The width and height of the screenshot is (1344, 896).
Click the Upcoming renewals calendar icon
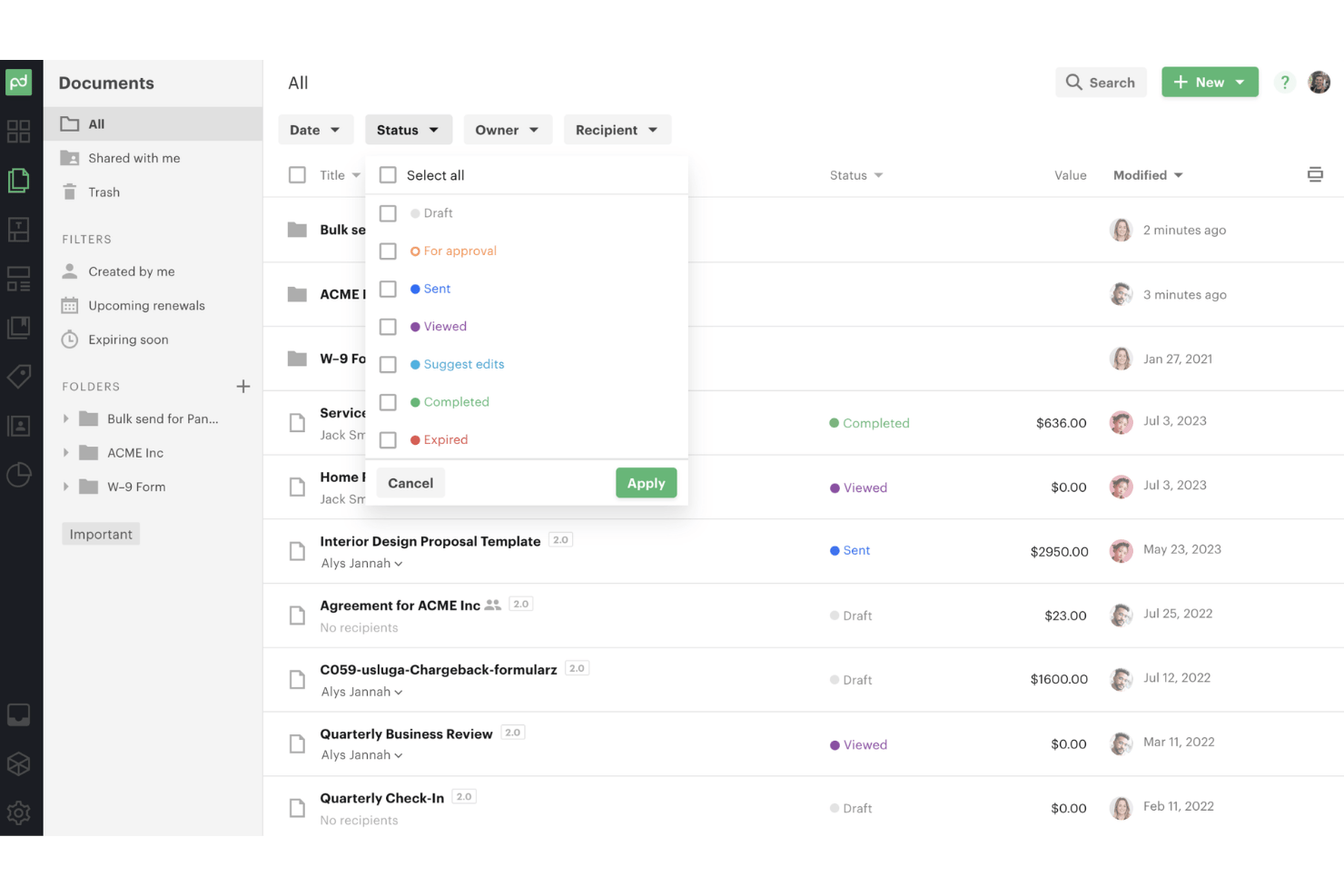tap(70, 306)
